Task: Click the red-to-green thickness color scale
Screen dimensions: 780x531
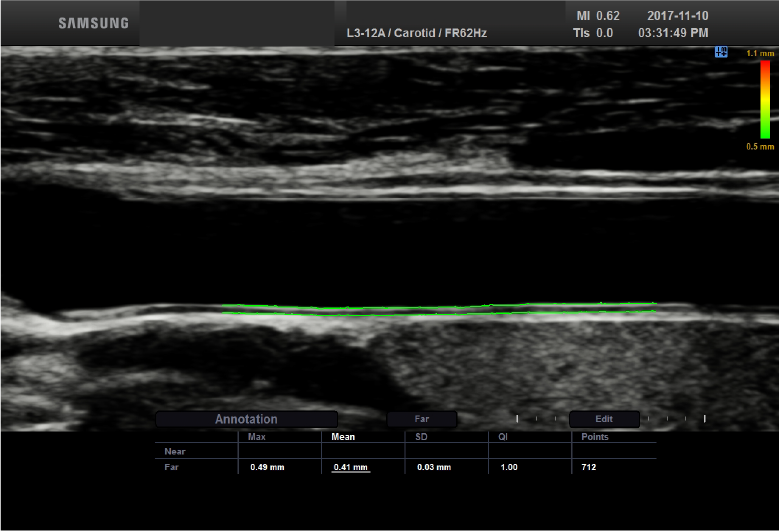Action: [765, 98]
